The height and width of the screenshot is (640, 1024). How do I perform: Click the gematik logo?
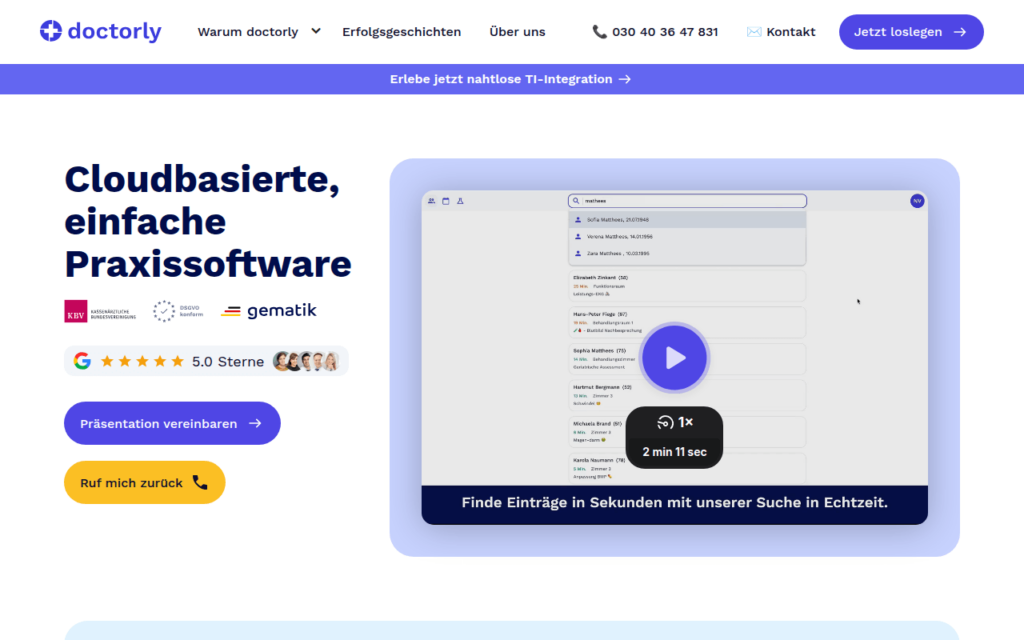pos(268,311)
